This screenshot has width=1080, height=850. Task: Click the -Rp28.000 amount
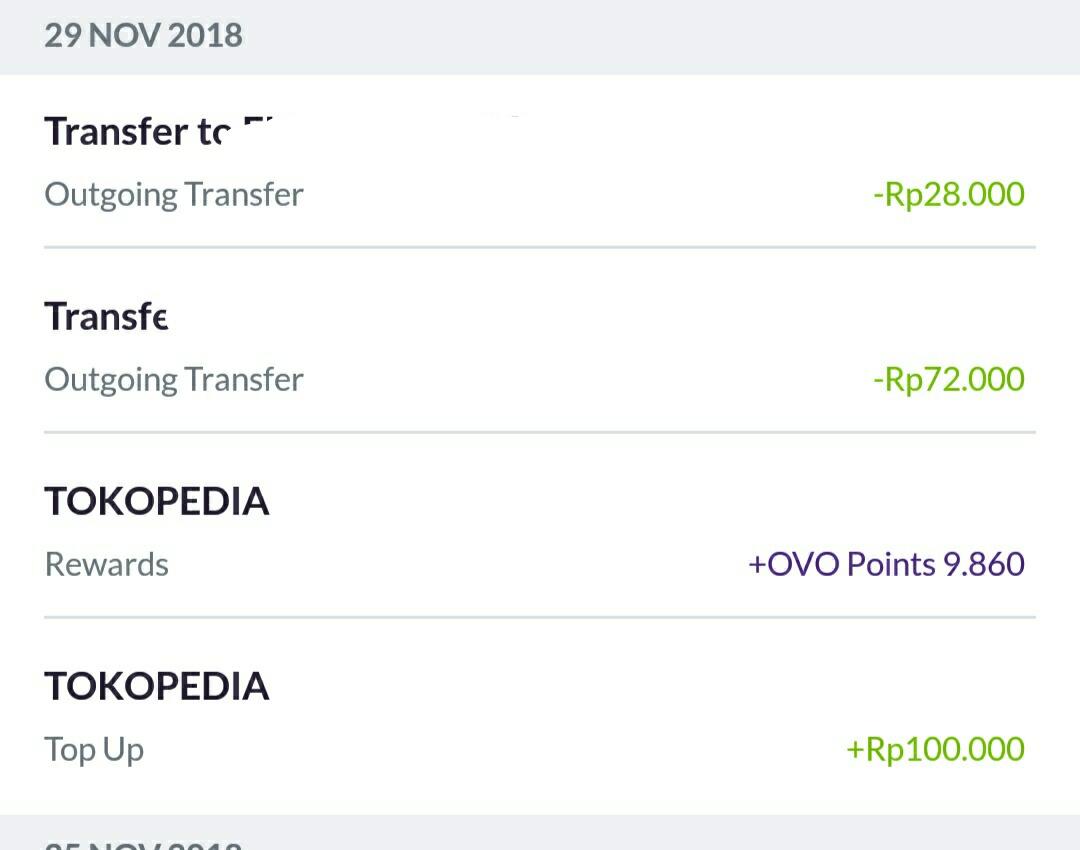coord(948,194)
